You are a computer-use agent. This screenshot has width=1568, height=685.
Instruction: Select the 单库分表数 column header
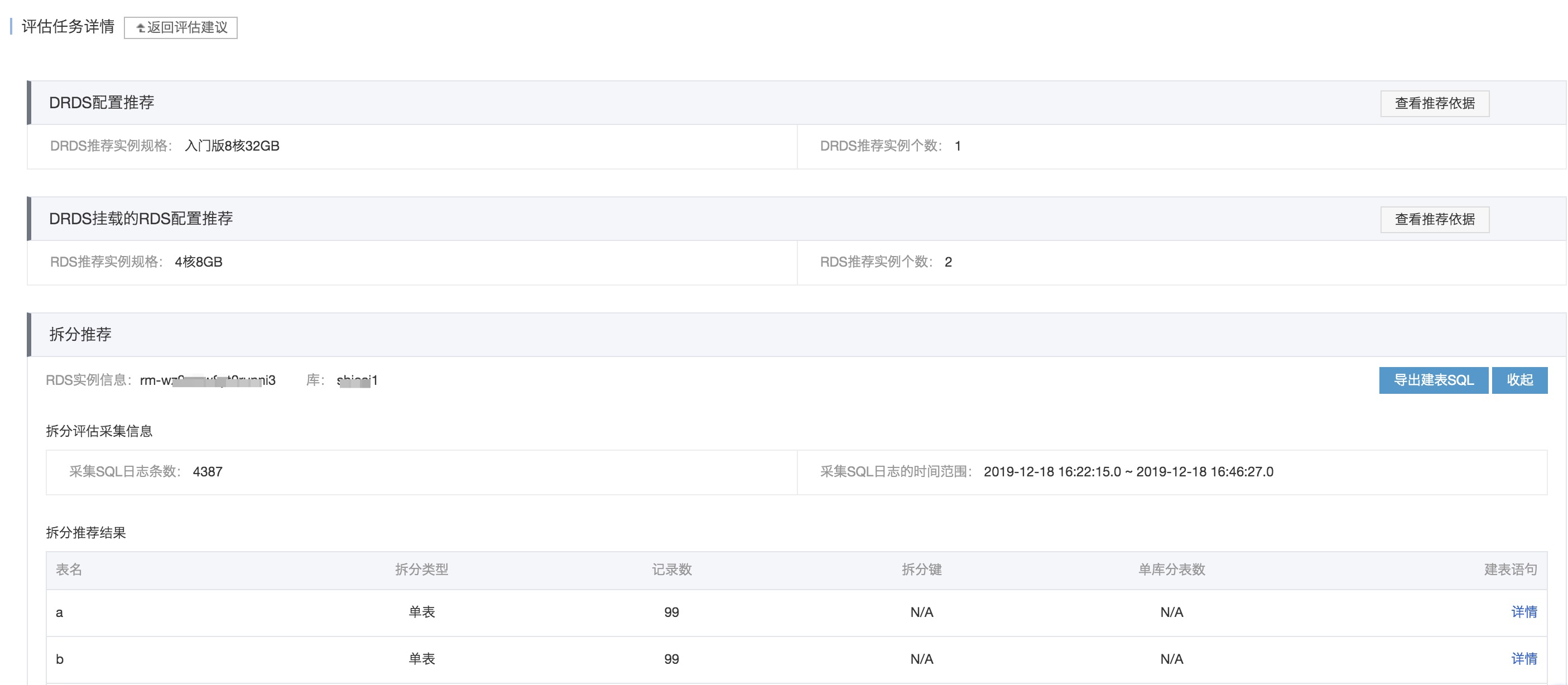click(1172, 570)
